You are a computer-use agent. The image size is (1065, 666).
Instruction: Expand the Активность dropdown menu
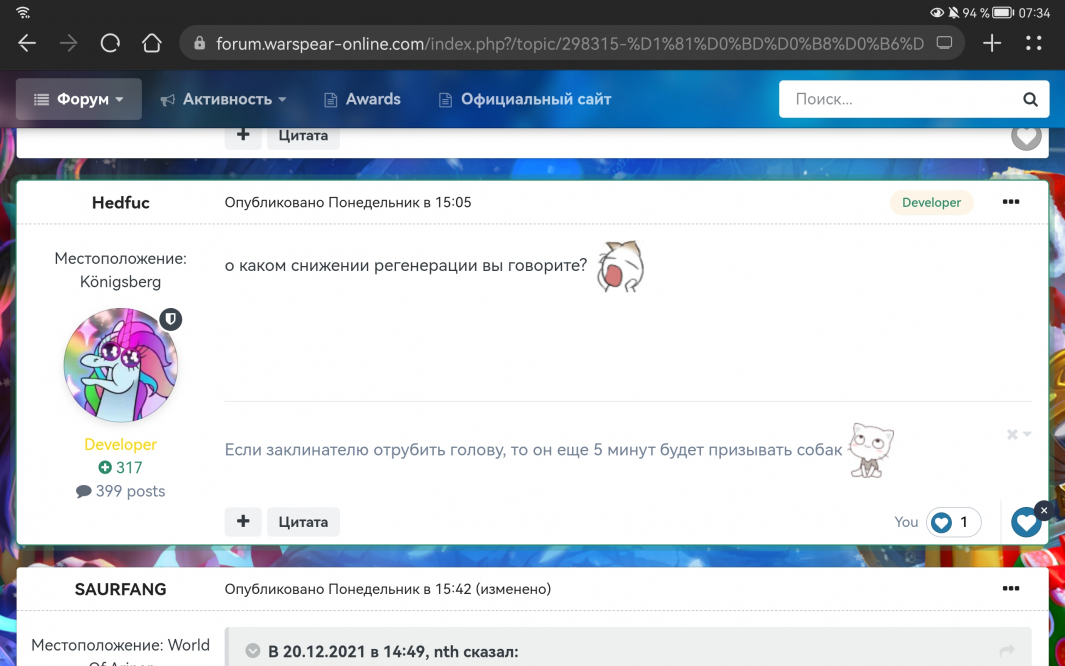click(x=223, y=100)
